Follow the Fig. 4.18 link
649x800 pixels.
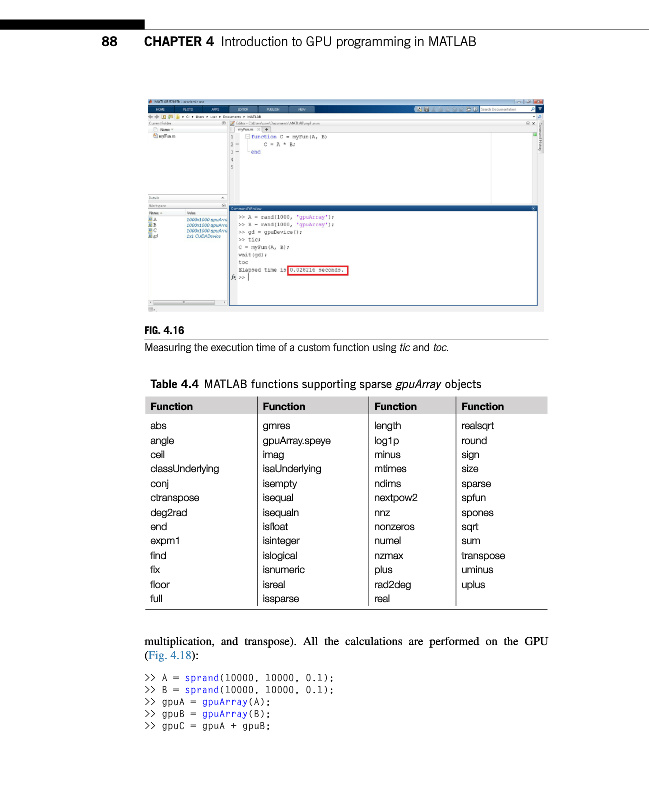[164, 656]
